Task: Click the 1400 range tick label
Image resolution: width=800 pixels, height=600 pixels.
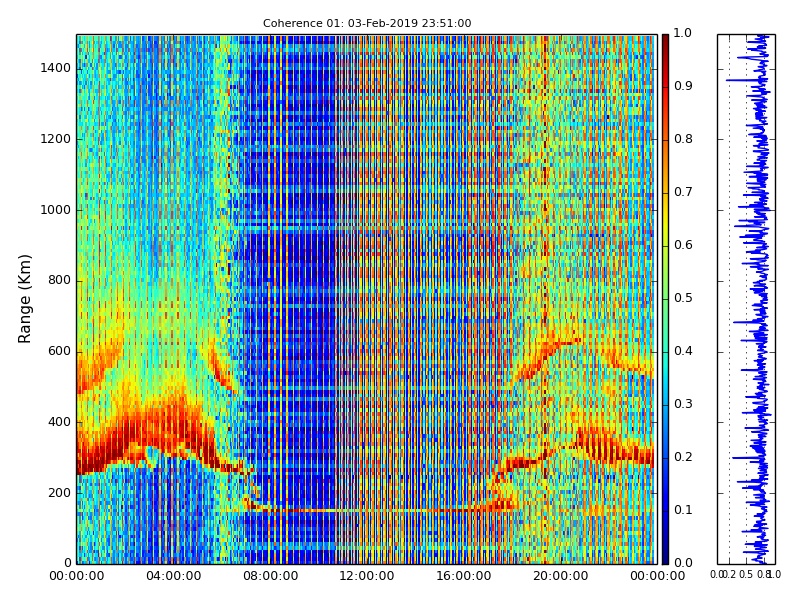Action: coord(56,68)
